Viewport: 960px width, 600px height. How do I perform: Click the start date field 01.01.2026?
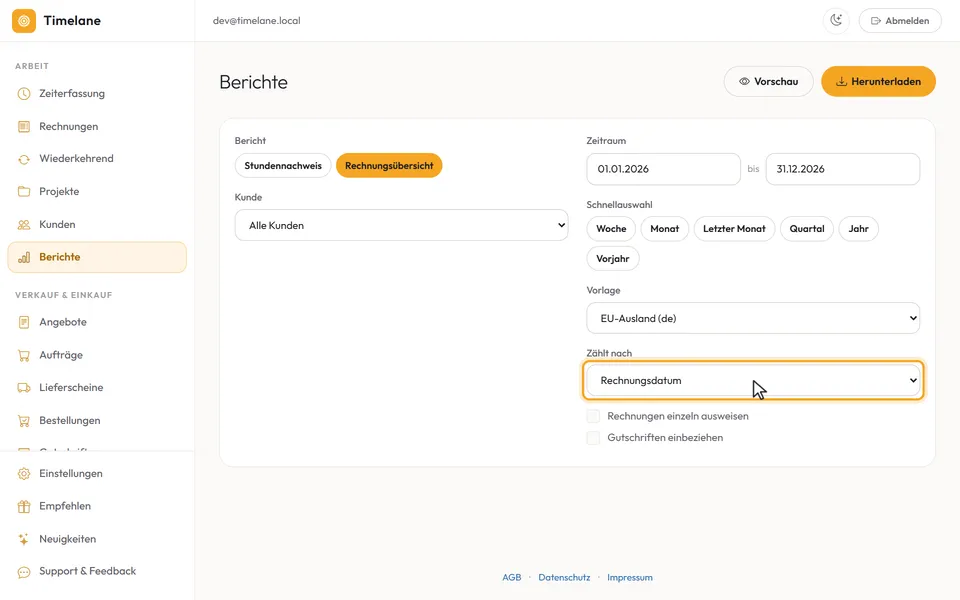[x=664, y=169]
